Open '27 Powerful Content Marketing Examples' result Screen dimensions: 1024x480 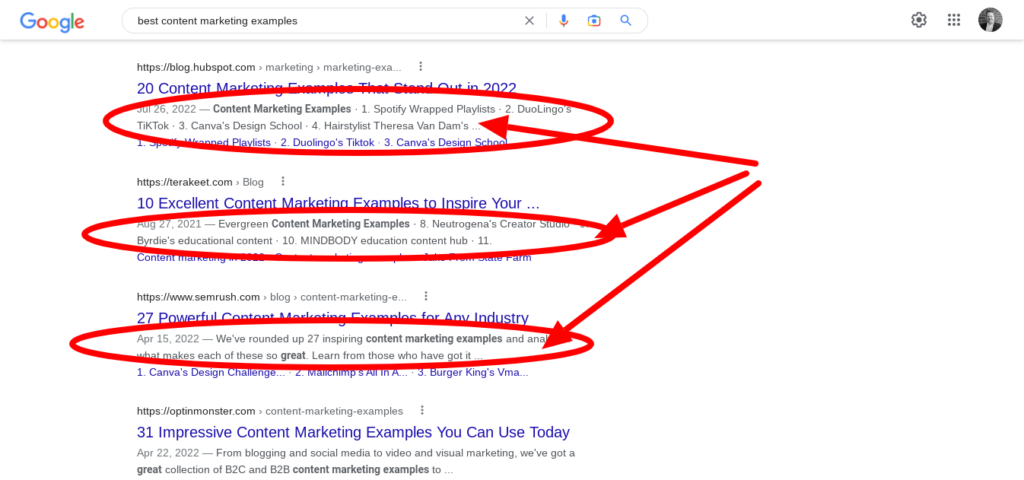click(x=332, y=318)
